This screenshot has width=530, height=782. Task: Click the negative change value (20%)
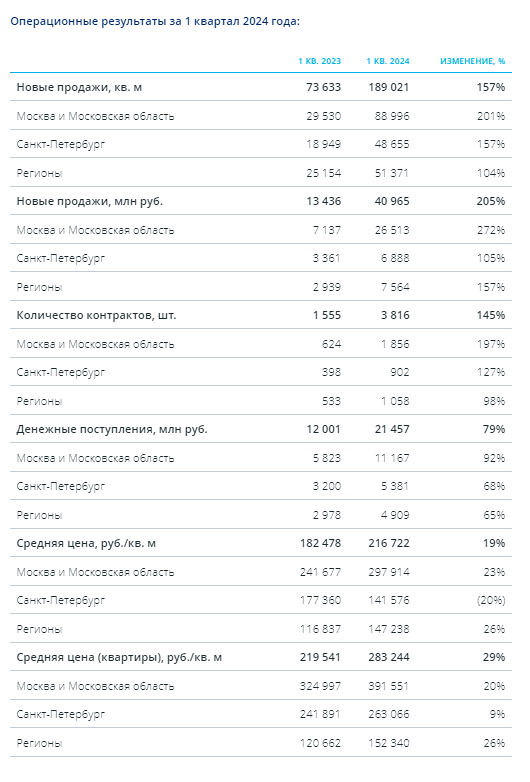click(491, 600)
